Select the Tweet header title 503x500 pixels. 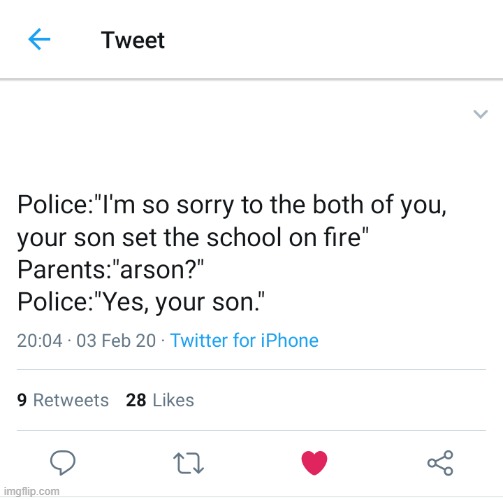(133, 40)
